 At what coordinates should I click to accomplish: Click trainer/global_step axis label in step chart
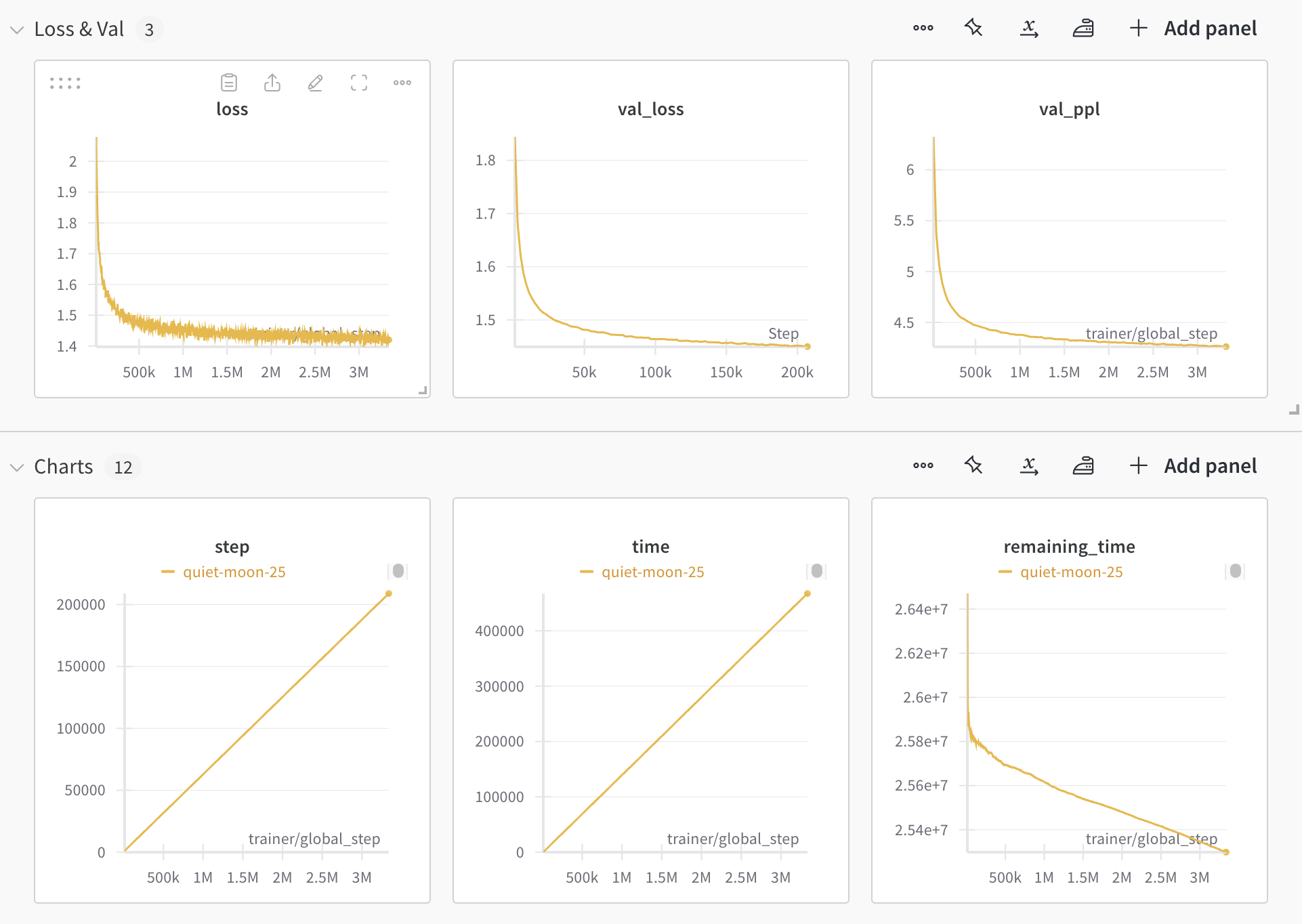click(x=314, y=839)
